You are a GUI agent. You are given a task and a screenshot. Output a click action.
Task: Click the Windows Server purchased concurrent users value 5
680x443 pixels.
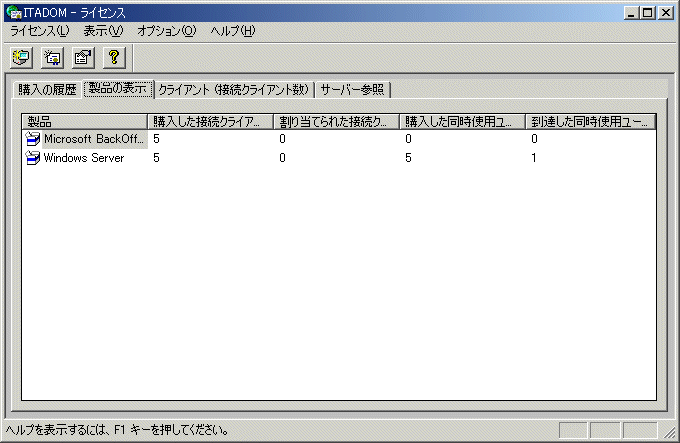[408, 158]
